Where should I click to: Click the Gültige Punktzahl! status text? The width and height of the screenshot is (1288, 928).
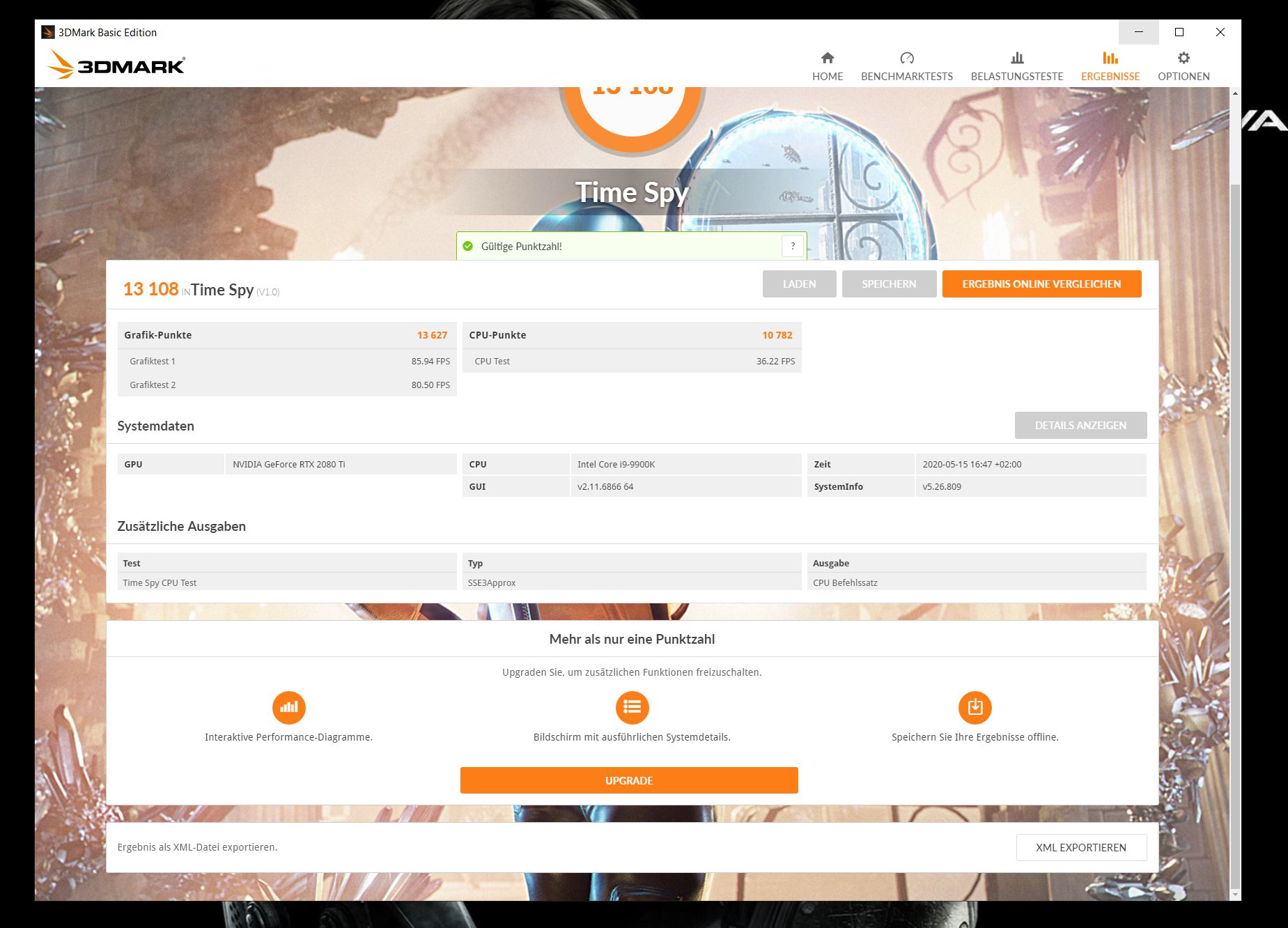[x=521, y=246]
